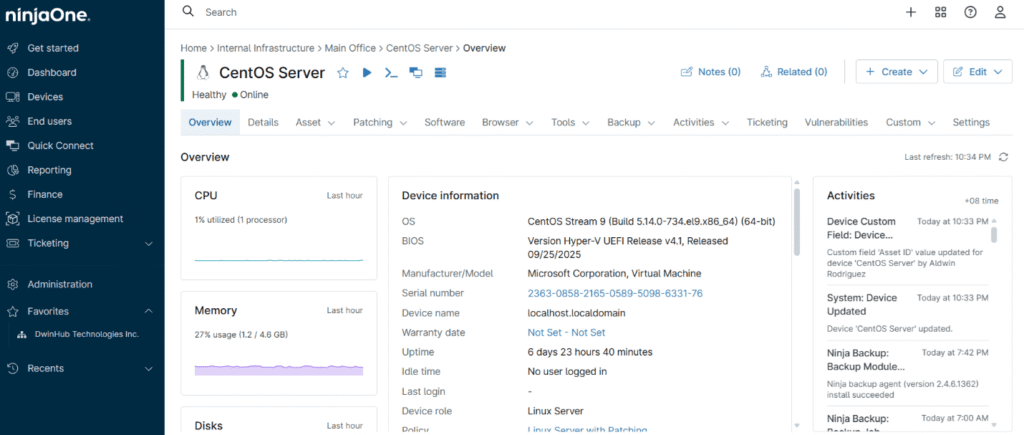Open Administration gear icon
The width and height of the screenshot is (1024, 435).
click(x=12, y=285)
